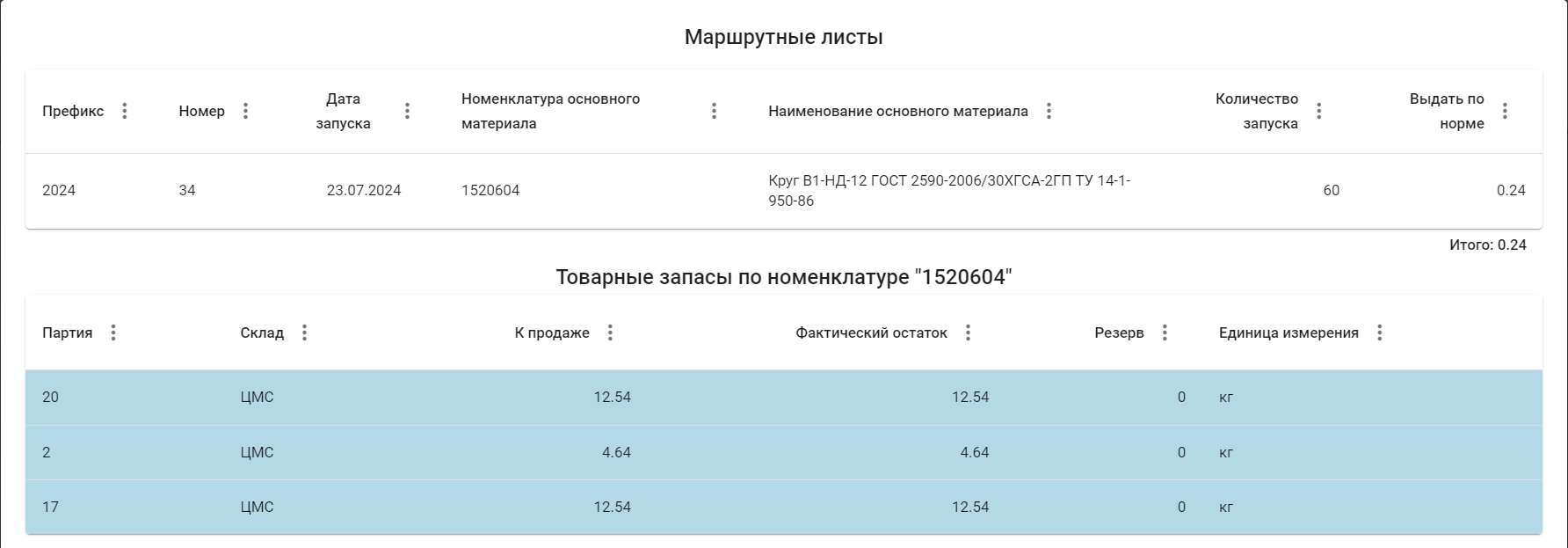This screenshot has height=548, width=1568.
Task: Open column menu for Префикс
Action: (125, 111)
